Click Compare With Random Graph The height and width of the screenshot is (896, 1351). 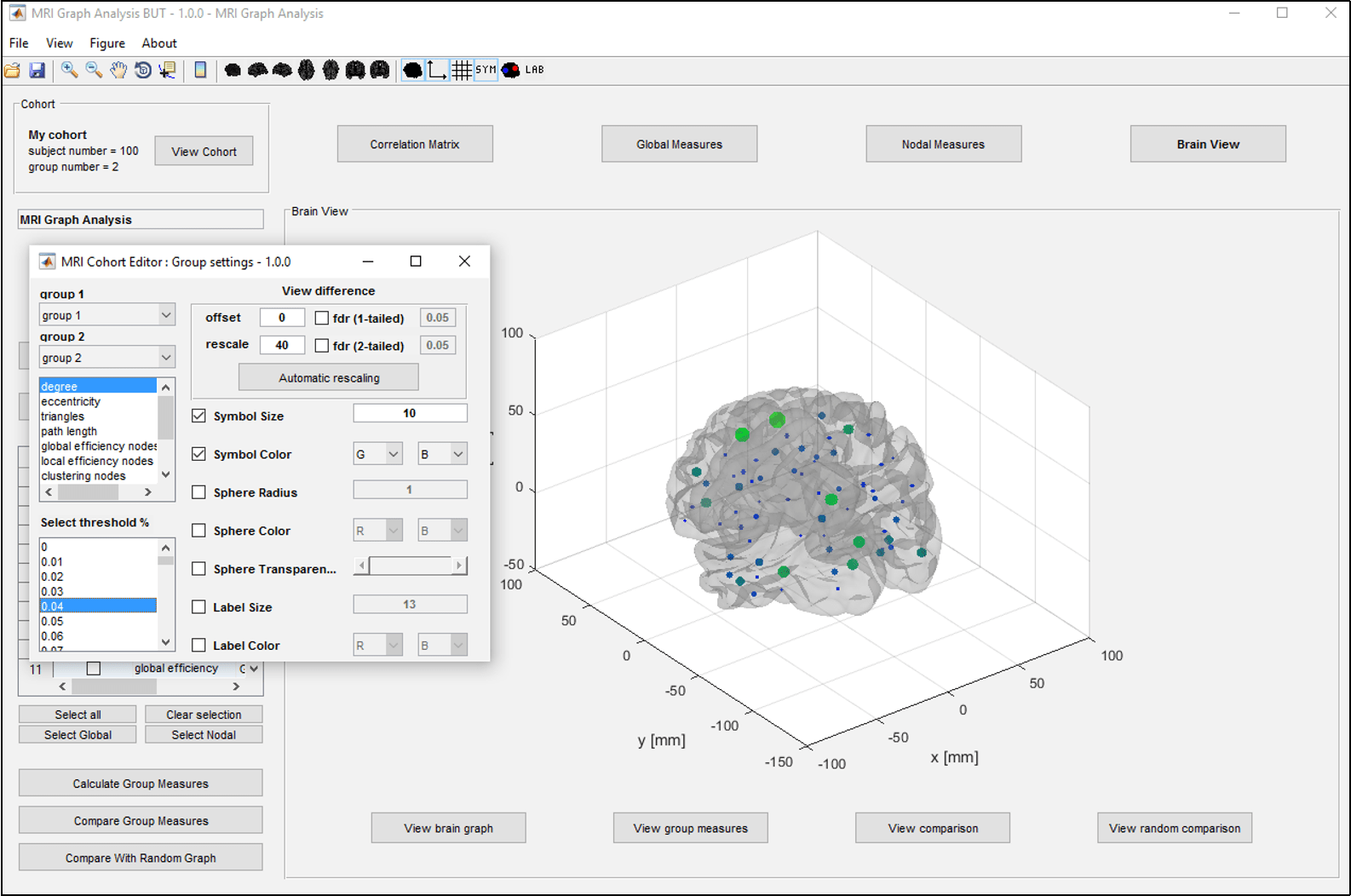[x=141, y=858]
